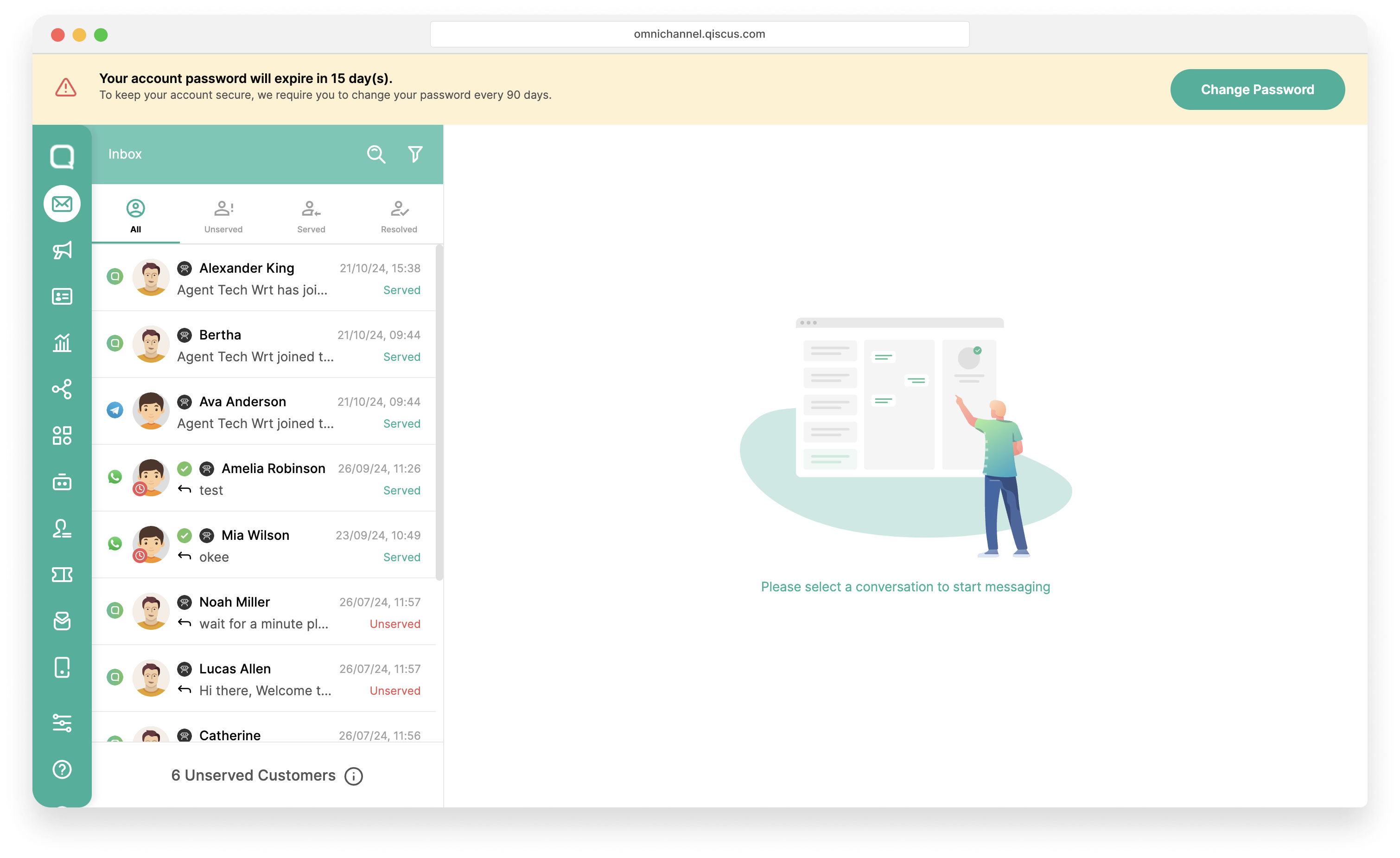This screenshot has width=1400, height=858.
Task: Open Amelia Robinson conversation
Action: point(264,478)
